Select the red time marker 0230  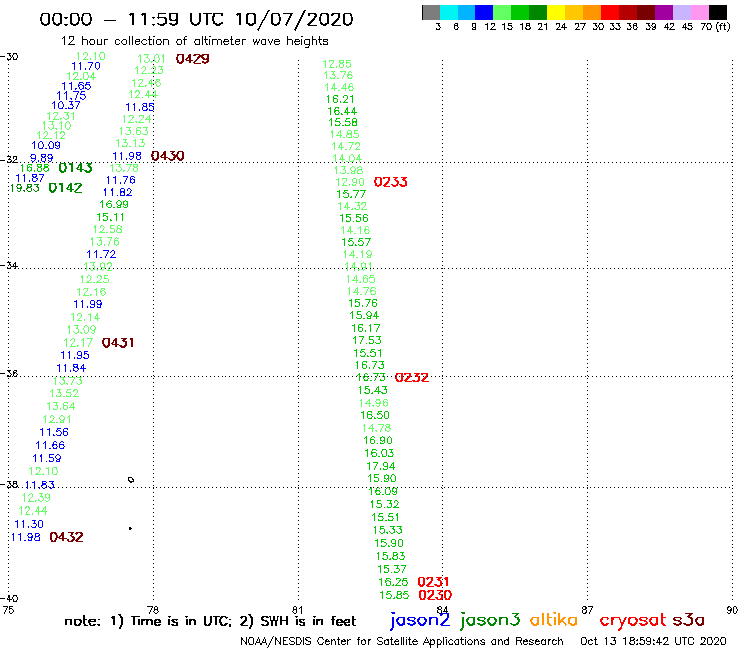(435, 595)
